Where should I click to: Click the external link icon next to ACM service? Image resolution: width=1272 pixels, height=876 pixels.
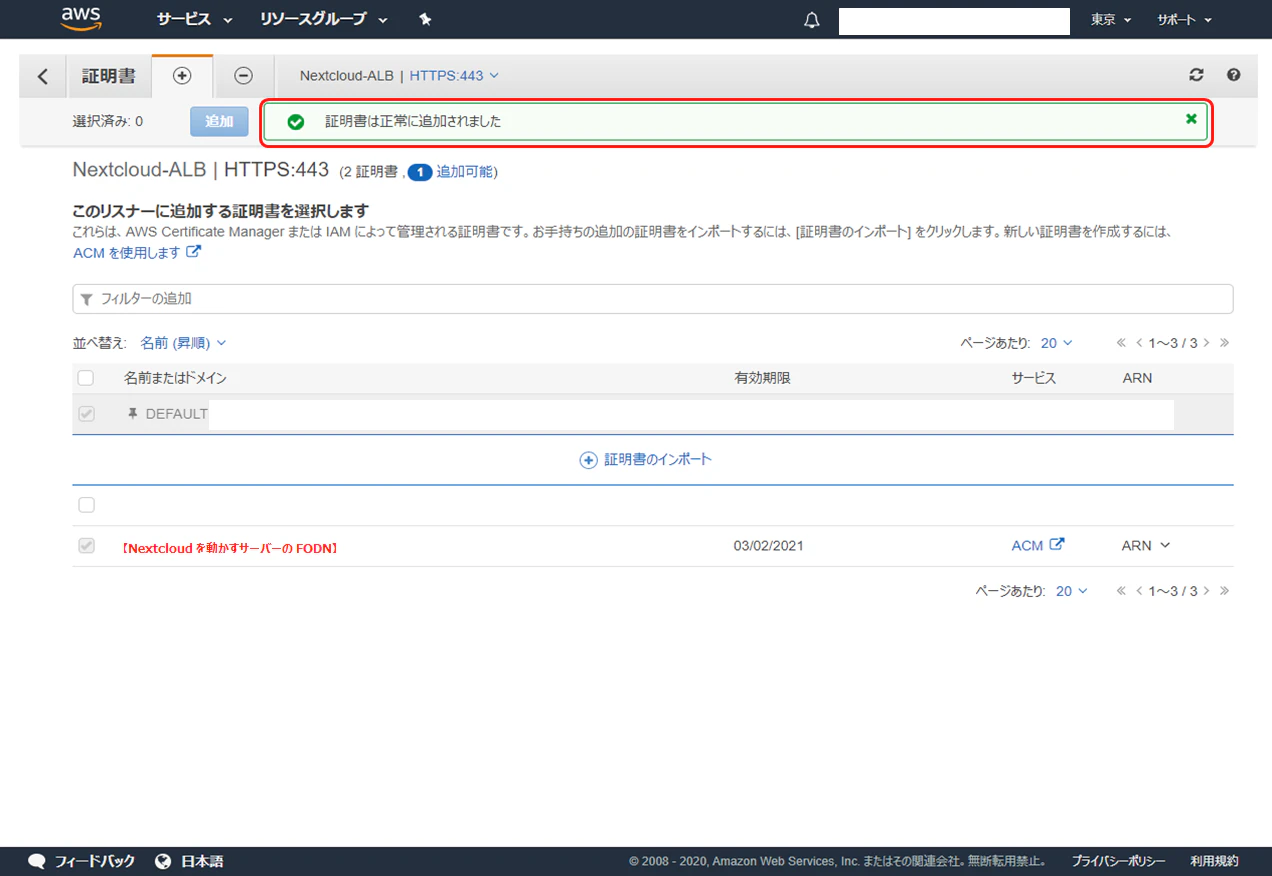coord(1056,545)
